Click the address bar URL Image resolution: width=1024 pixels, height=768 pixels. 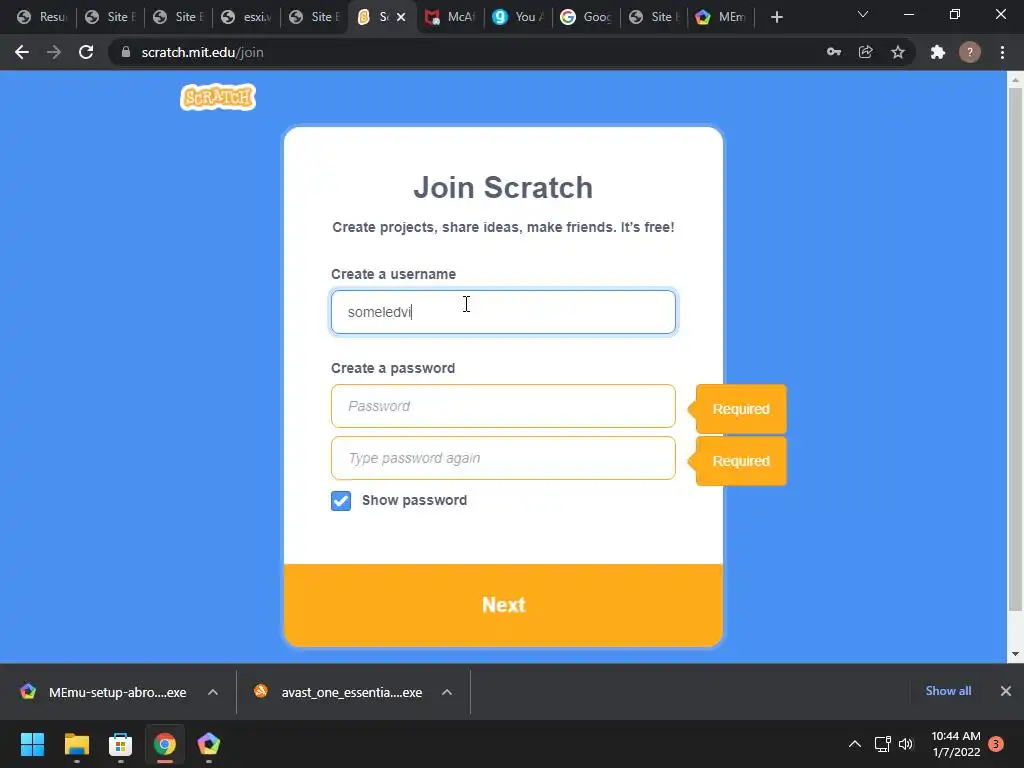click(x=202, y=52)
